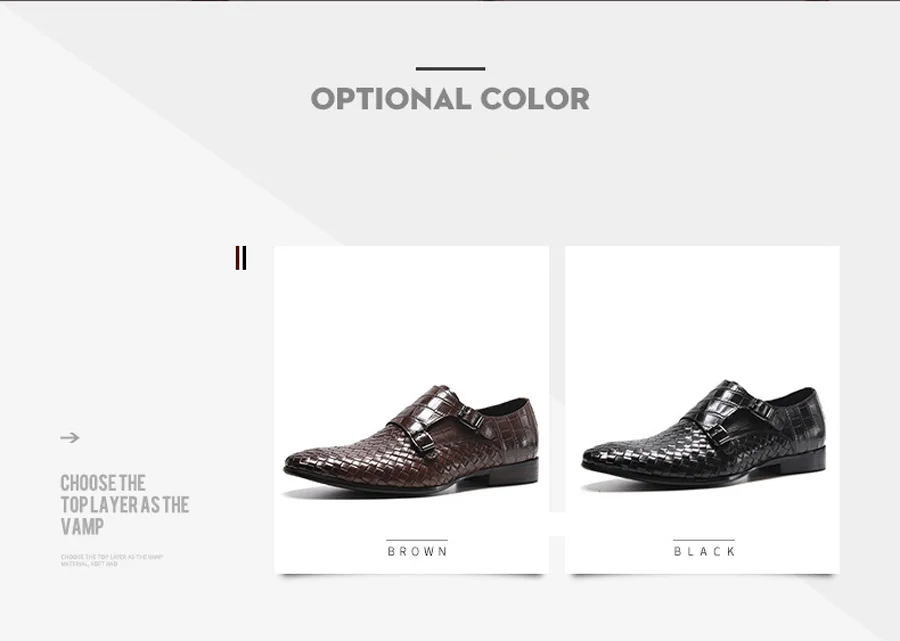Select the BLACK color label
This screenshot has height=641, width=900.
704,551
